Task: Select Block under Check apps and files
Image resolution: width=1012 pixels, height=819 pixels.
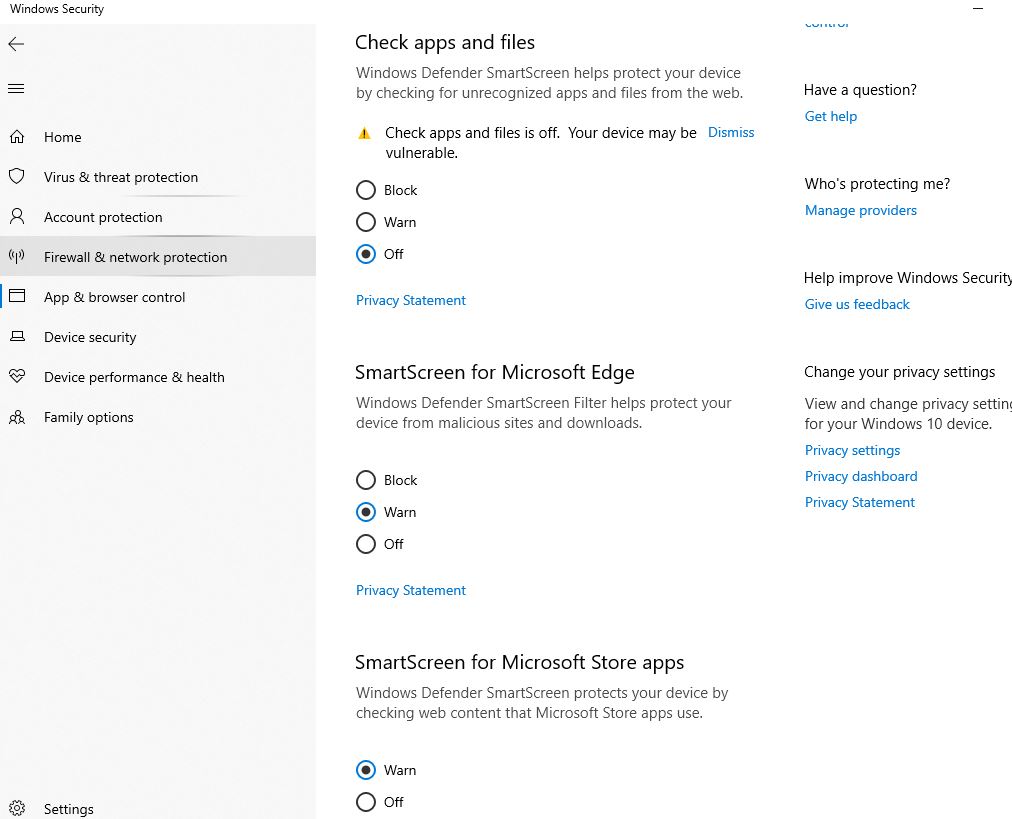Action: (366, 190)
